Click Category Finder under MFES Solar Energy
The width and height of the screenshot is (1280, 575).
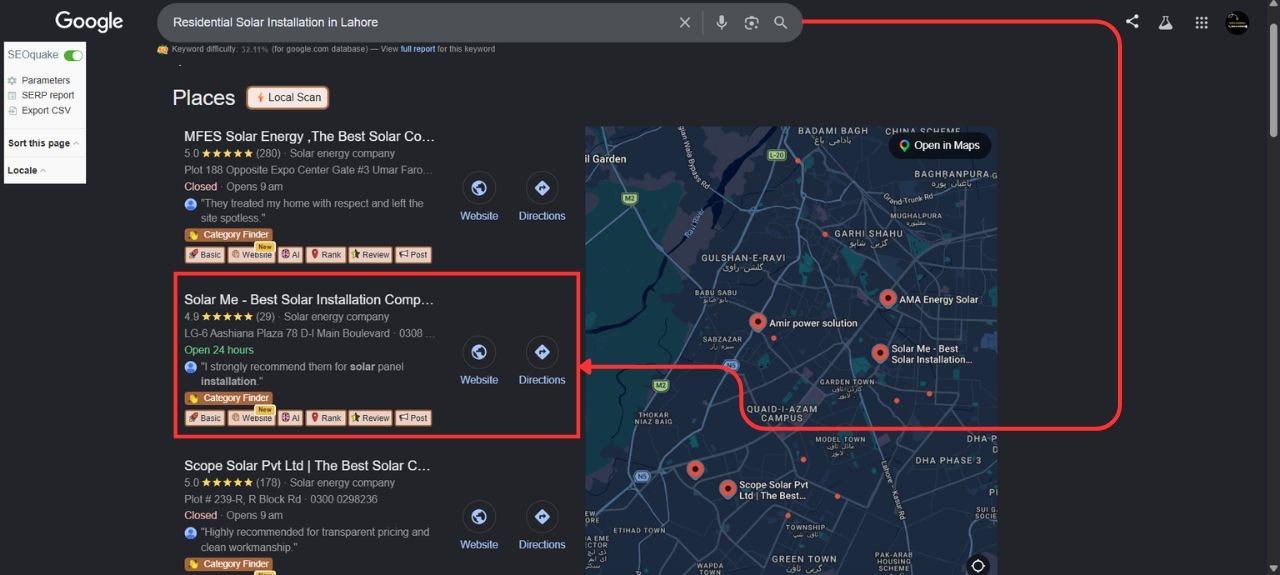227,235
